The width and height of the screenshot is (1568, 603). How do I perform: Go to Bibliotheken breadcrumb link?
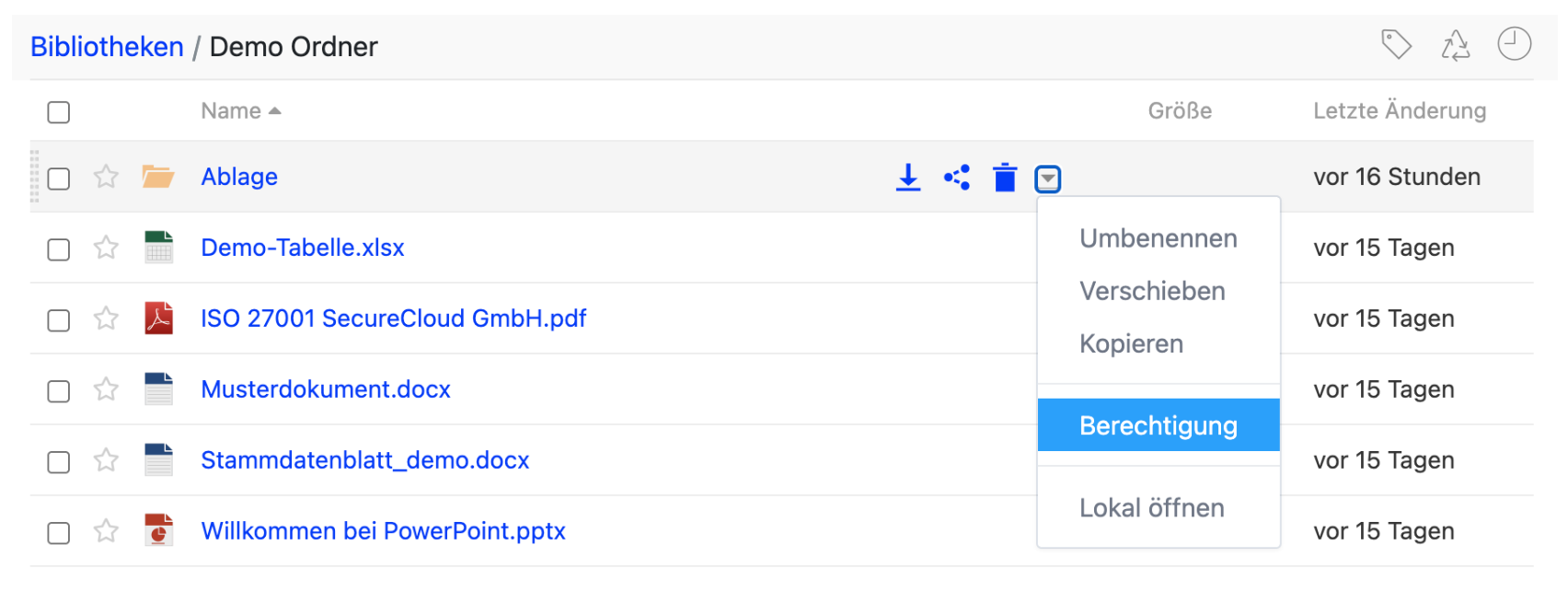107,46
